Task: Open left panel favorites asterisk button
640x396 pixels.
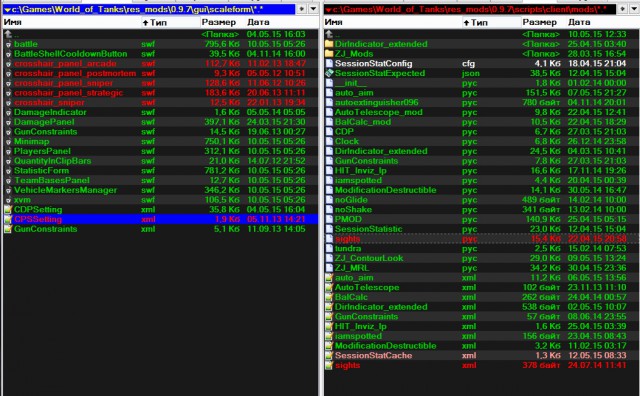Action: 302,9
